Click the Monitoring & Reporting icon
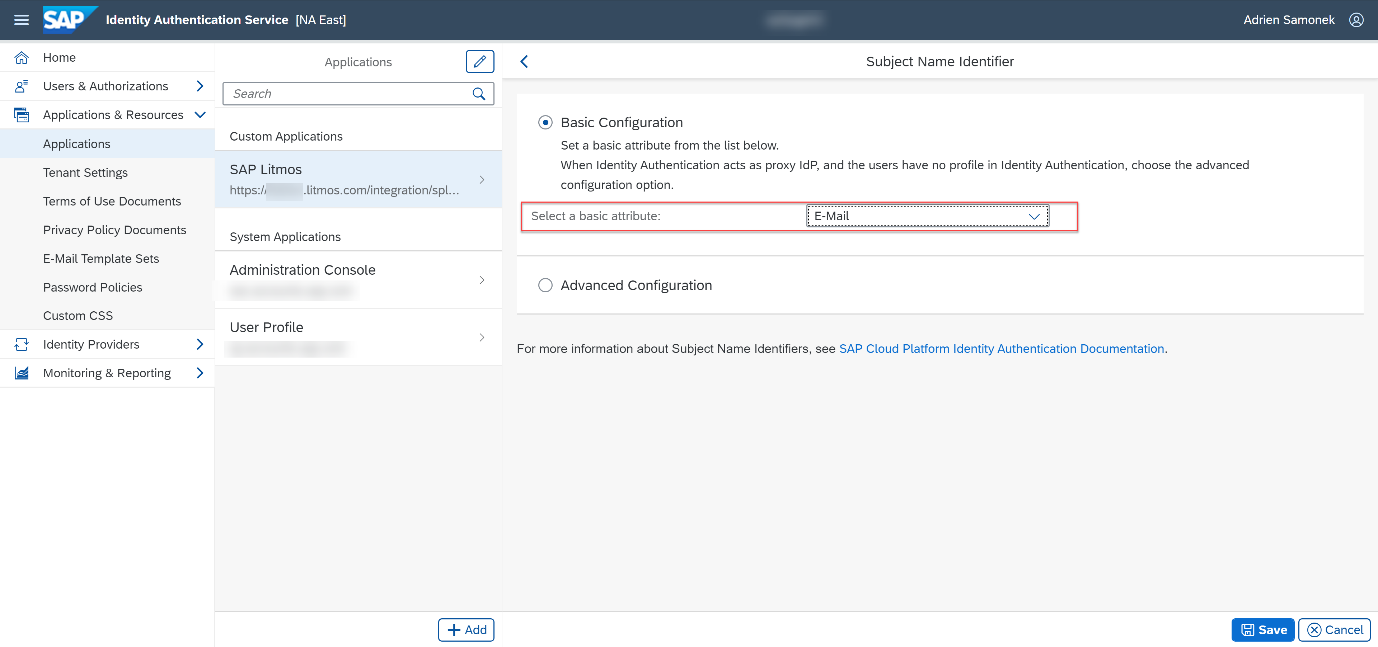This screenshot has height=647, width=1378. coord(21,373)
